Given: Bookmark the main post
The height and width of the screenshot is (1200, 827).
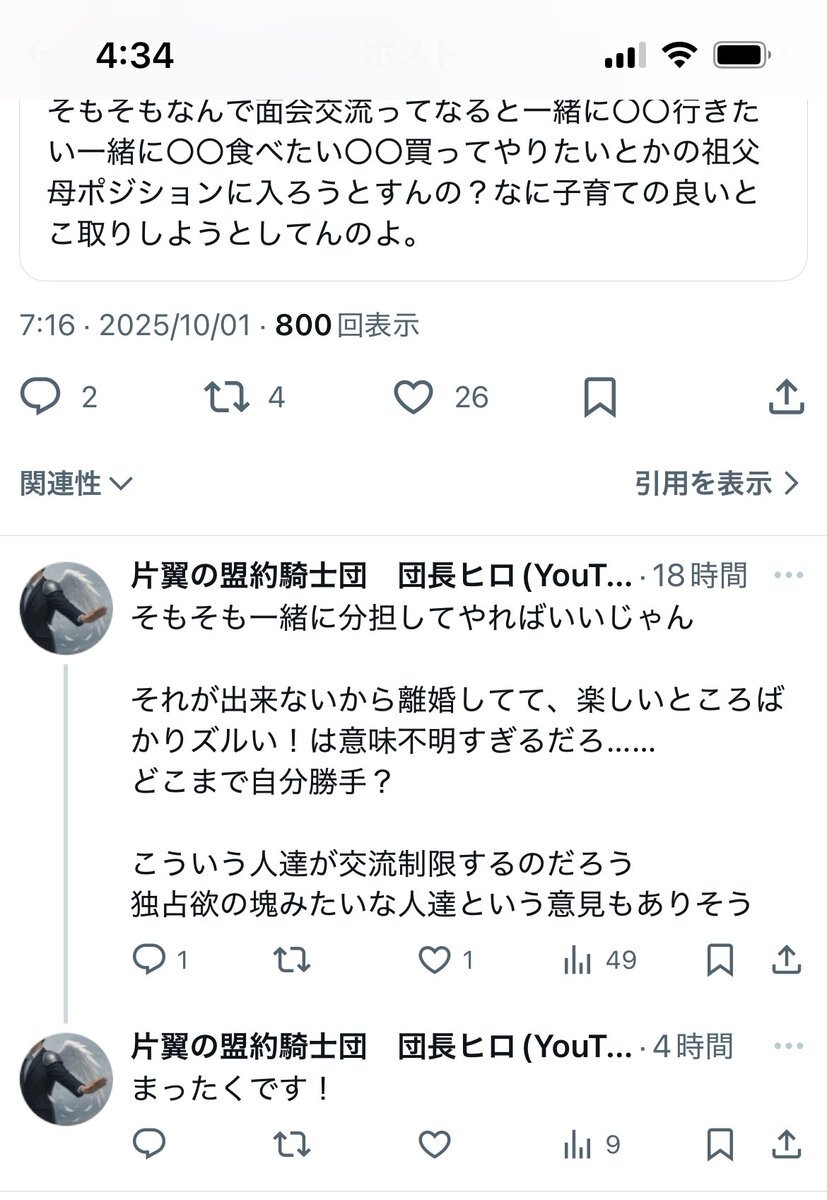Looking at the screenshot, I should tap(599, 398).
